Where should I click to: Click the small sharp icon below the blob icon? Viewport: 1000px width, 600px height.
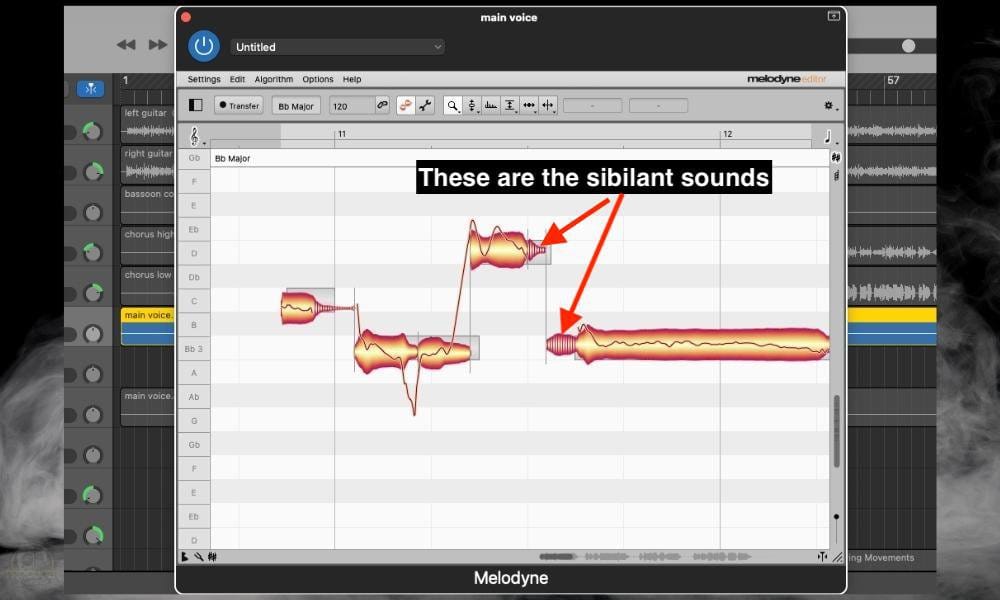(x=836, y=175)
